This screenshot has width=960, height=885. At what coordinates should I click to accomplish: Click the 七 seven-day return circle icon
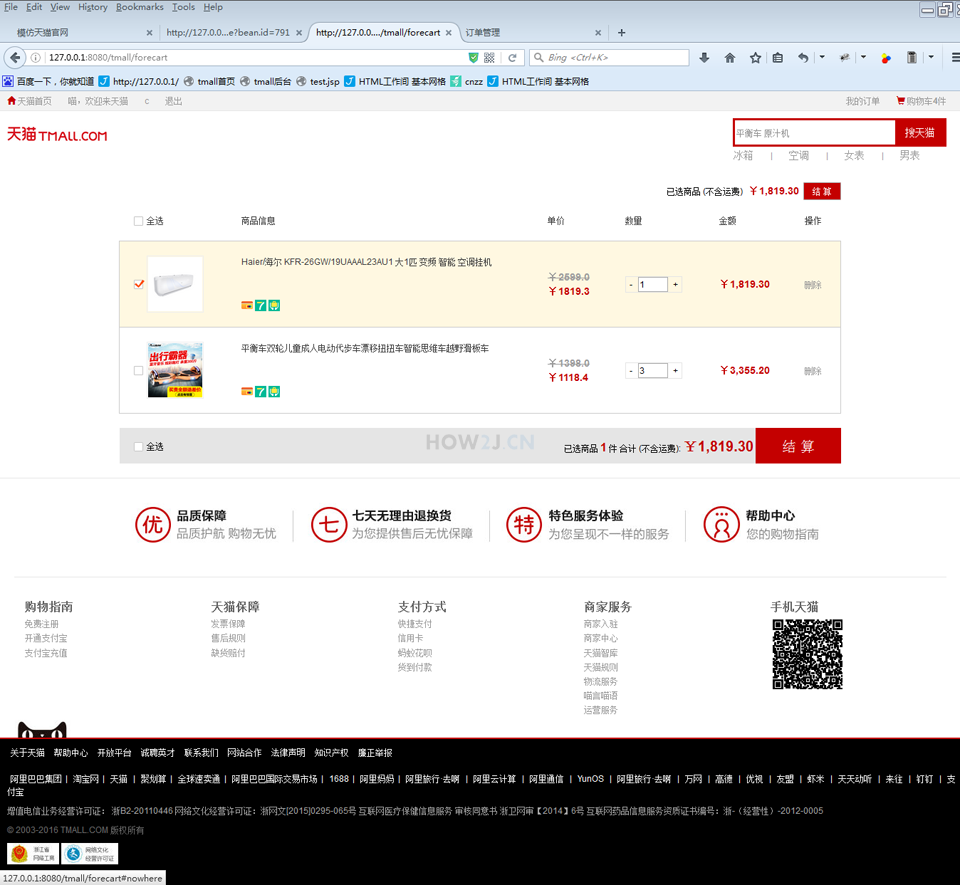tap(329, 525)
